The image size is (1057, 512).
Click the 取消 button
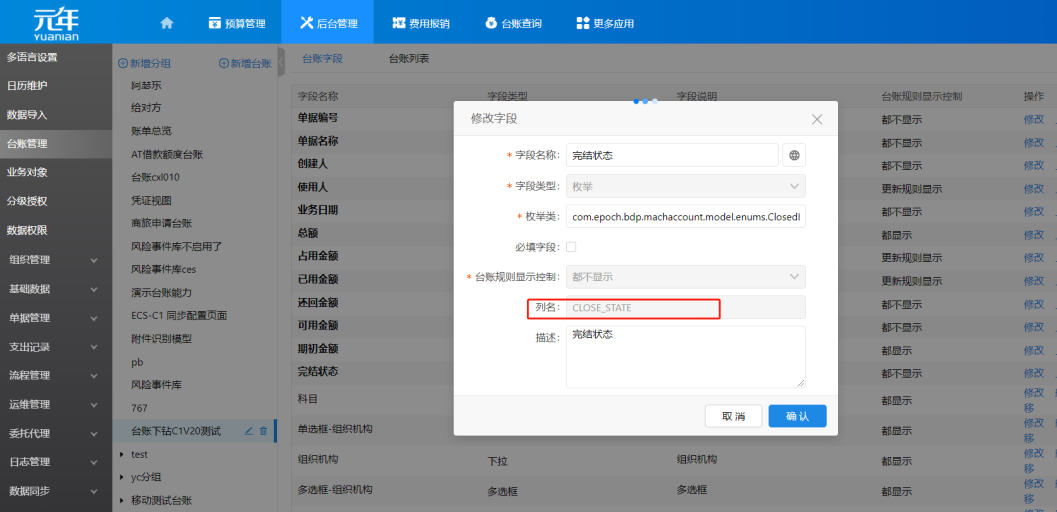[x=726, y=416]
